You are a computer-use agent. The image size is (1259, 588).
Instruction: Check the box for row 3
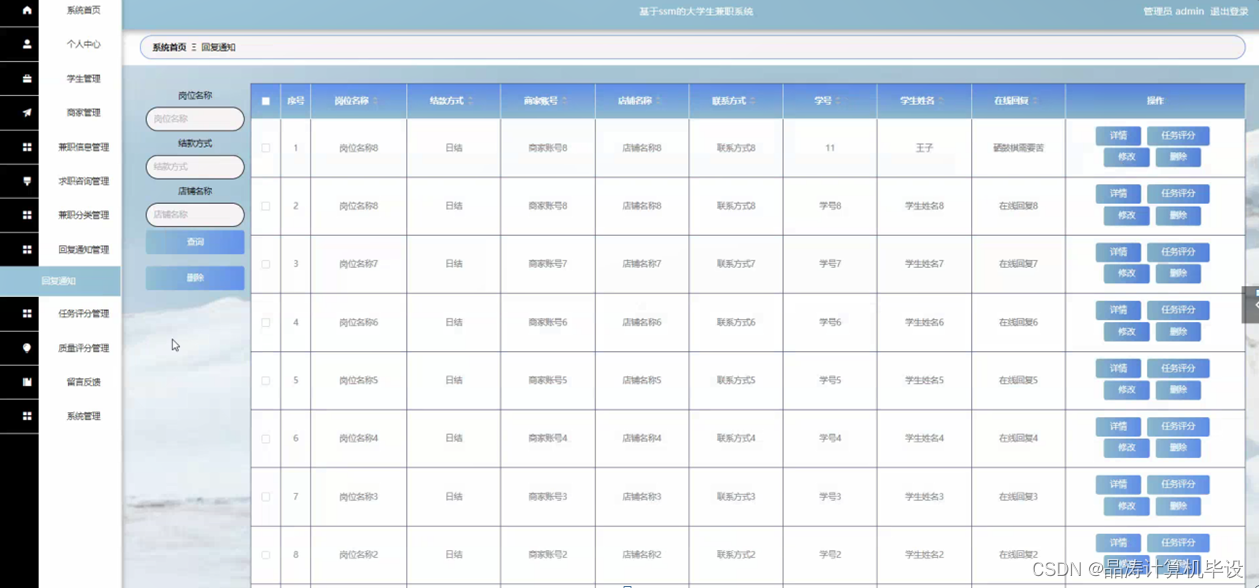(266, 264)
